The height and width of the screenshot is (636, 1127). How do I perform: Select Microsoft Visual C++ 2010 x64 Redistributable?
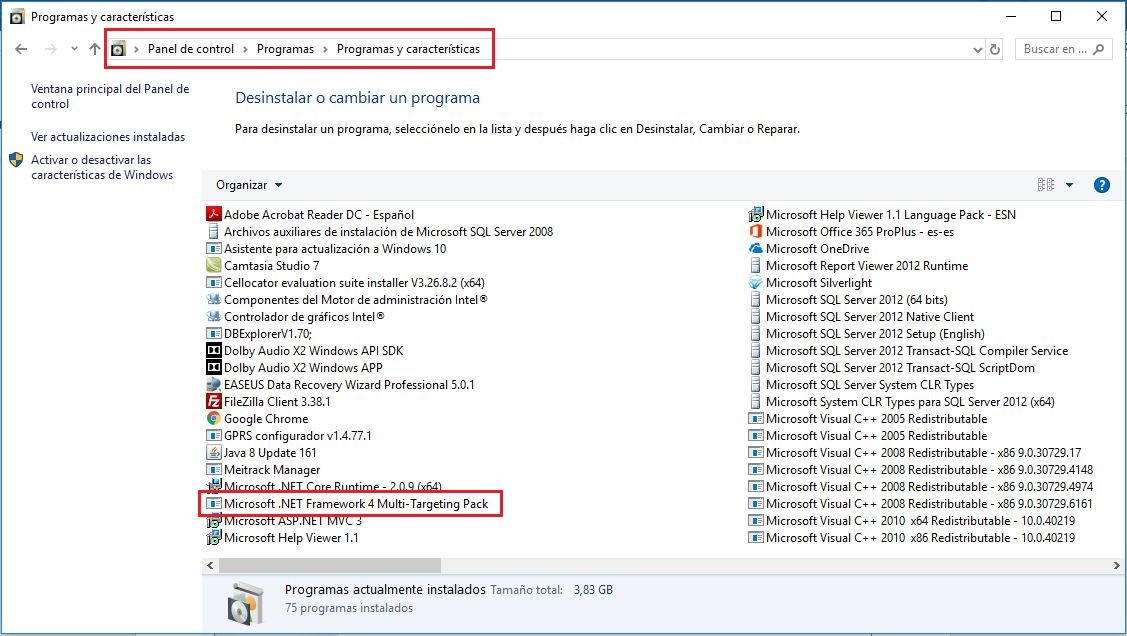tap(911, 521)
